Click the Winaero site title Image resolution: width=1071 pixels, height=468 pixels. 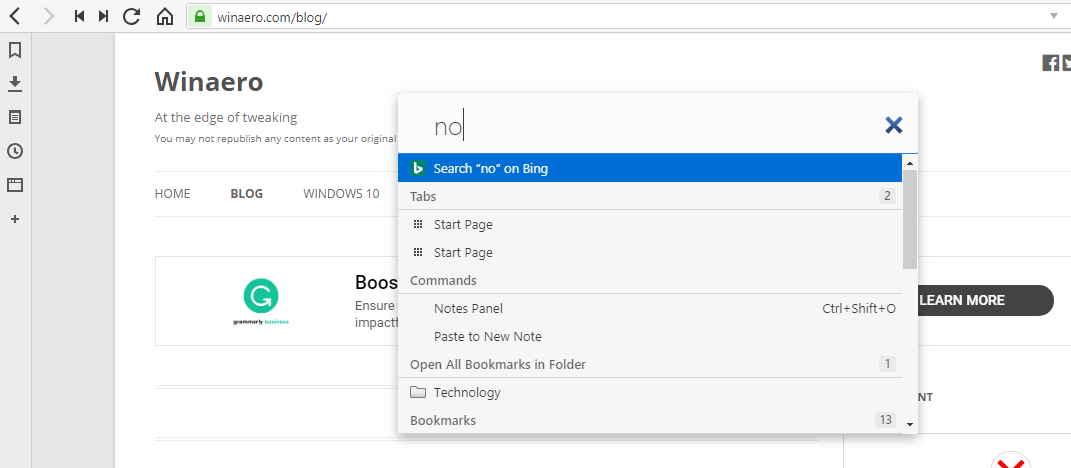pos(208,81)
